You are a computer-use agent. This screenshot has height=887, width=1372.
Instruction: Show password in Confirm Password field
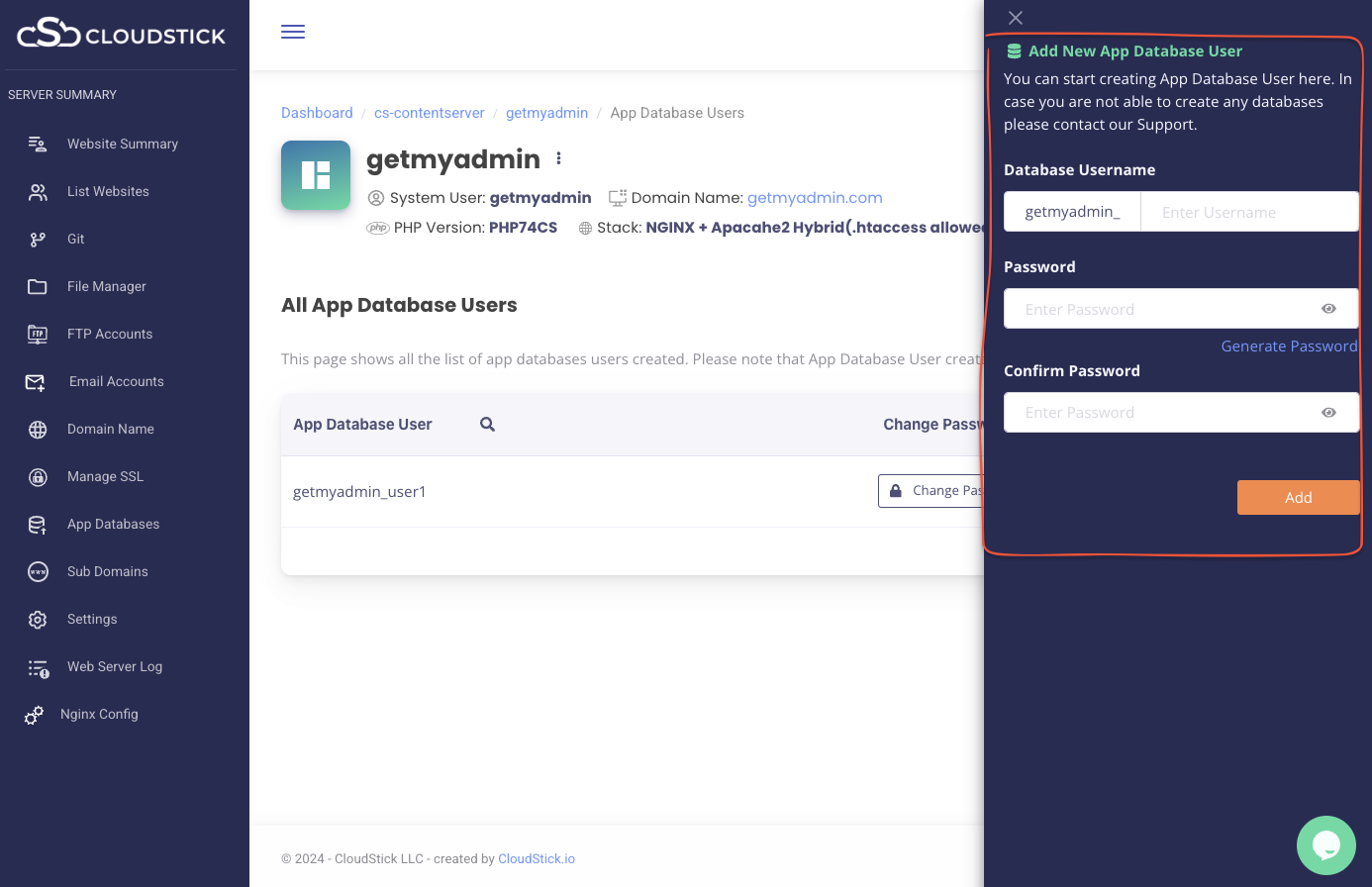click(1328, 413)
